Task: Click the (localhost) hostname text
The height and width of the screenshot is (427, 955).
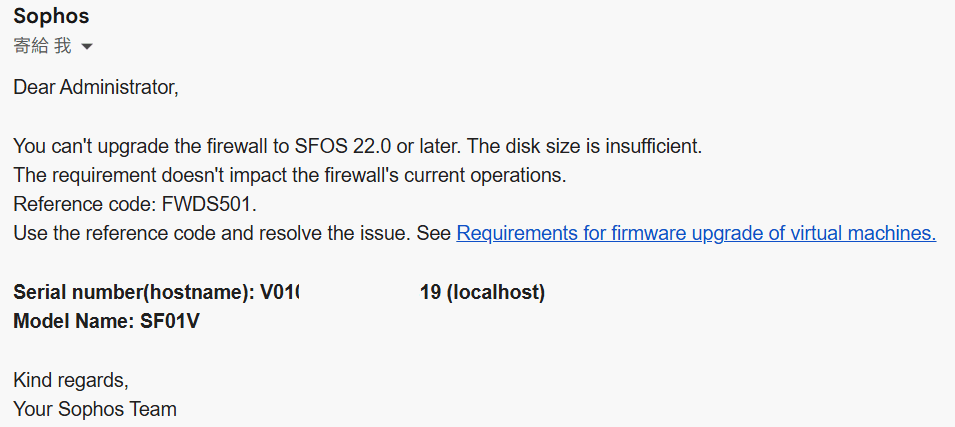Action: point(495,292)
